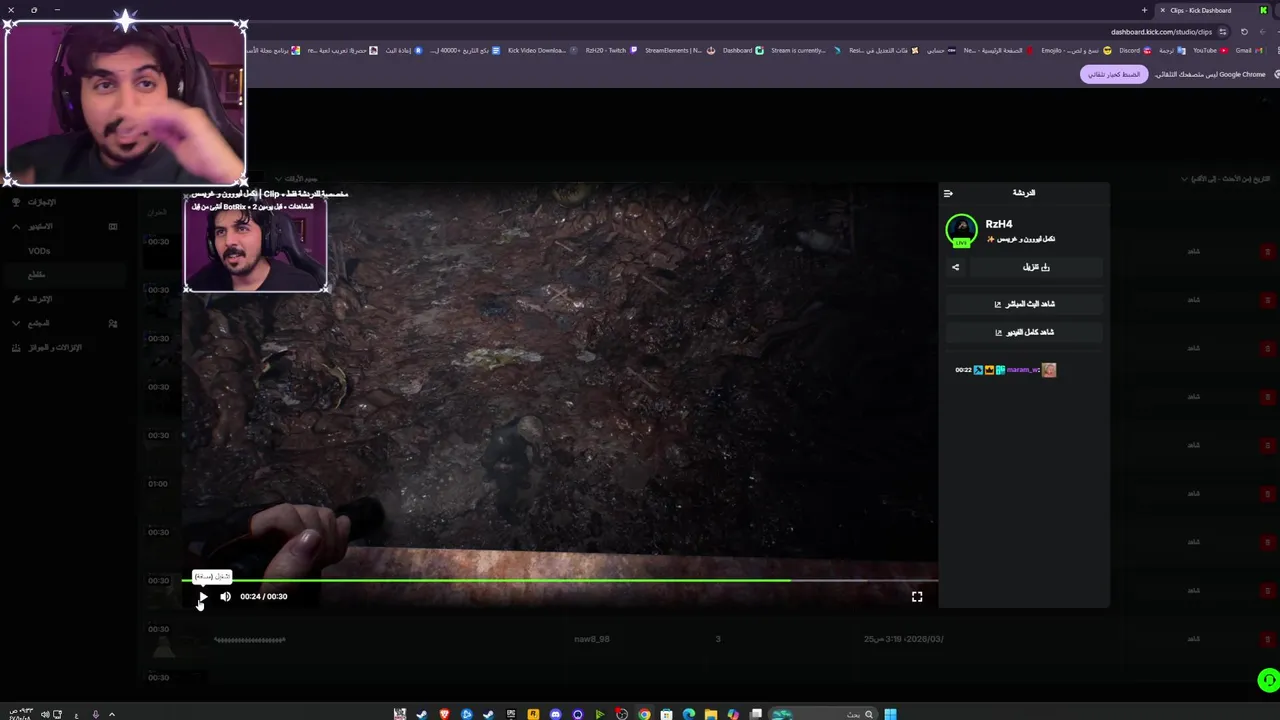Open the green support chat bubble
This screenshot has height=720, width=1280.
point(1268,681)
